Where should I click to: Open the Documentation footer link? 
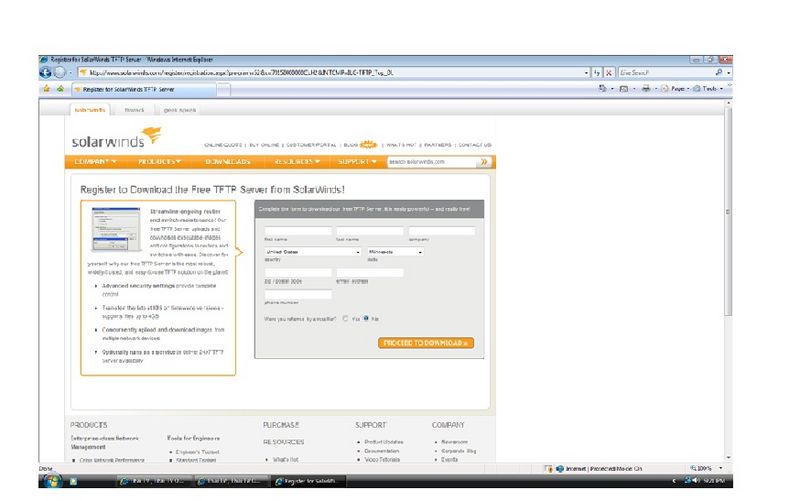(382, 451)
